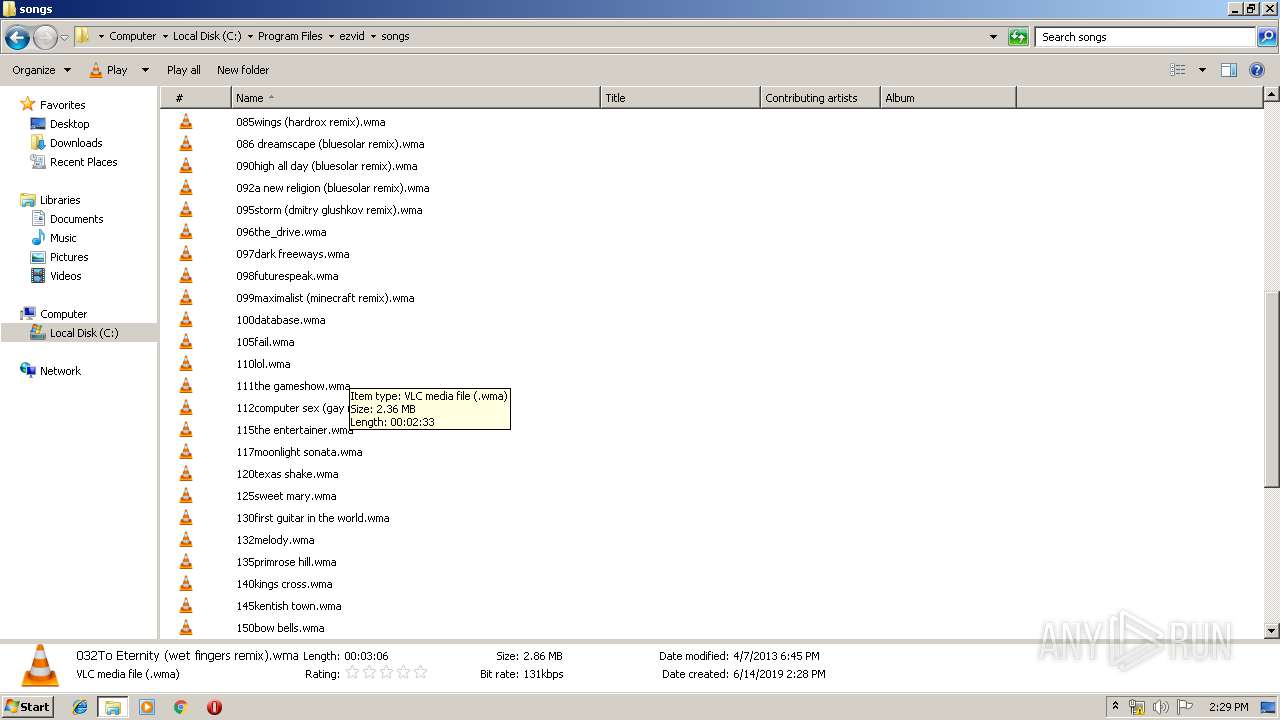Open the Music library
Viewport: 1280px width, 720px height.
63,238
